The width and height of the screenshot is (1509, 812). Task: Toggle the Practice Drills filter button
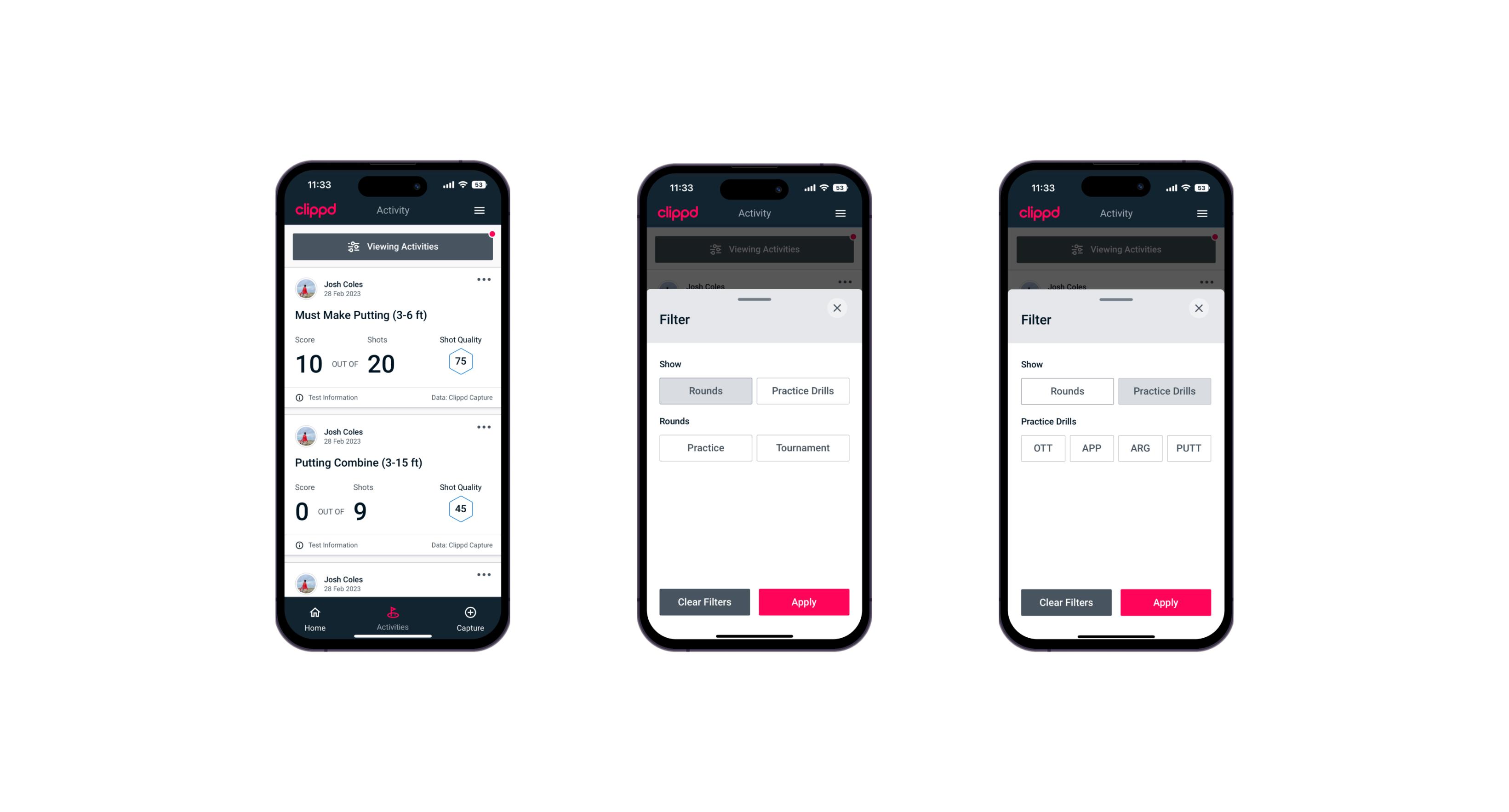[x=802, y=390]
